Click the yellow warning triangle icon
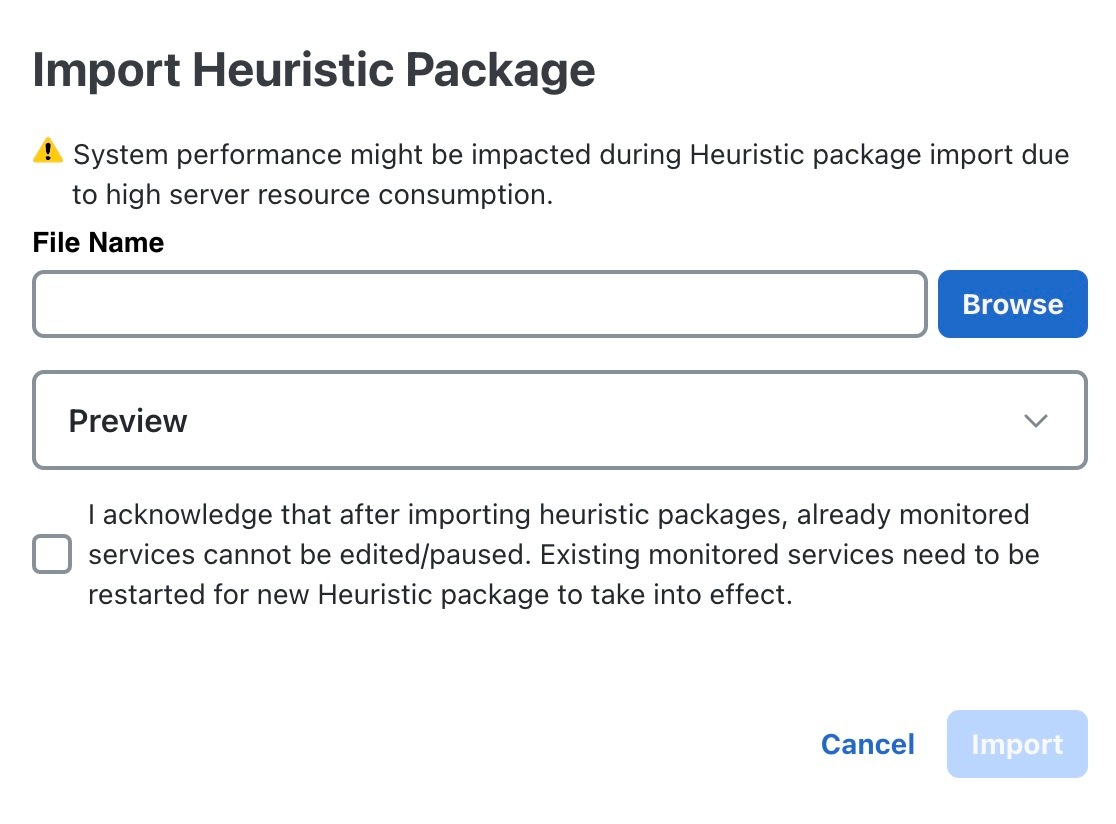 point(48,150)
